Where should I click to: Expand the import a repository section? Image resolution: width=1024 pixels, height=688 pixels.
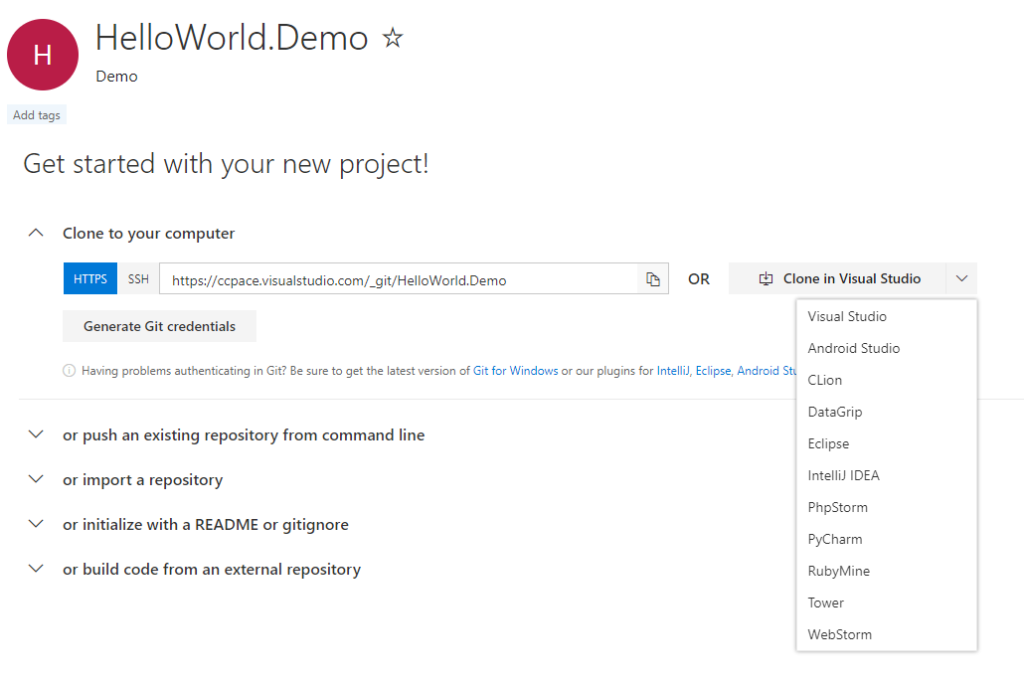coord(36,479)
